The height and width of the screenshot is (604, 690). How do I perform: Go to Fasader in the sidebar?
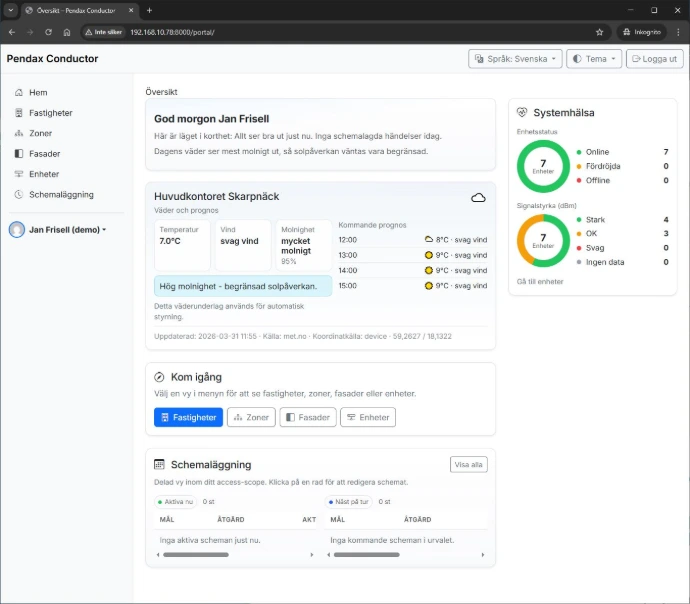click(x=44, y=154)
